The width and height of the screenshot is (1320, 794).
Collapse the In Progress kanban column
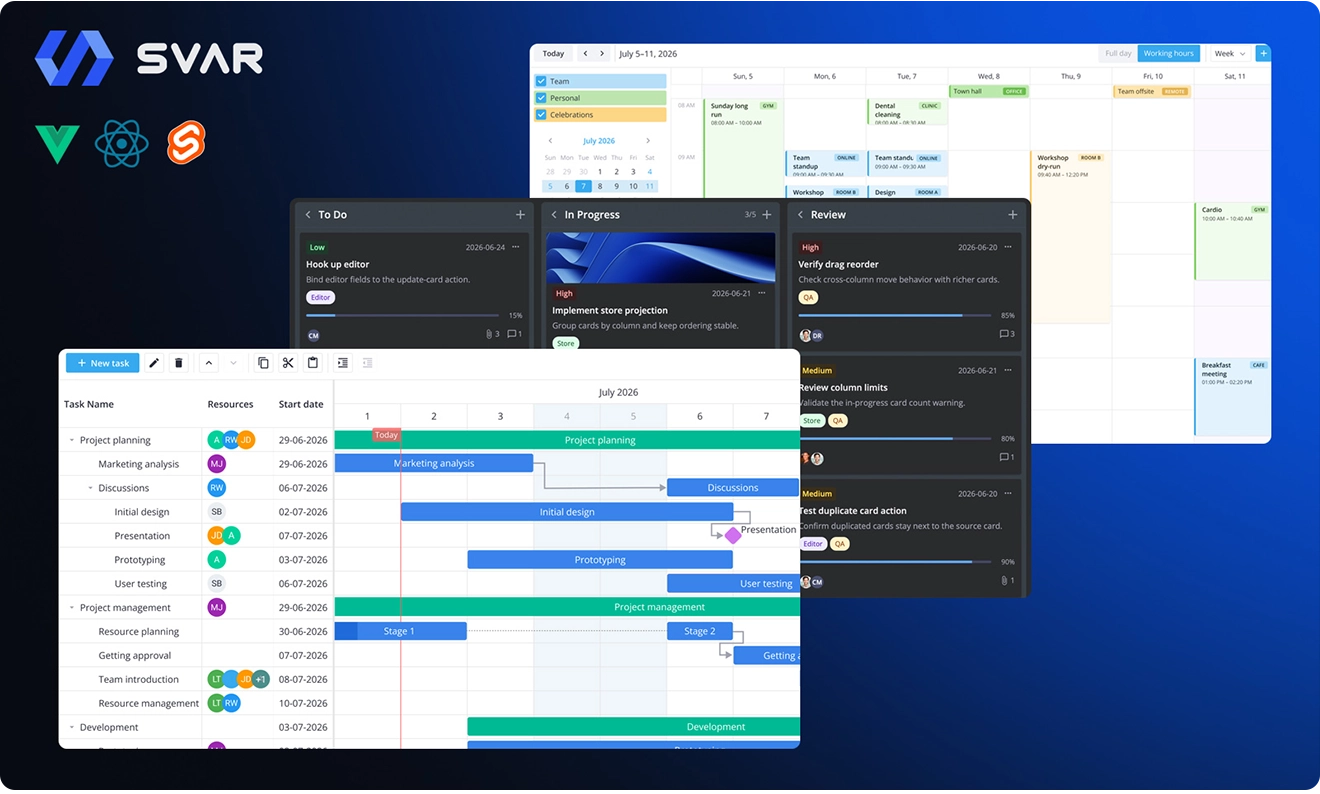554,215
